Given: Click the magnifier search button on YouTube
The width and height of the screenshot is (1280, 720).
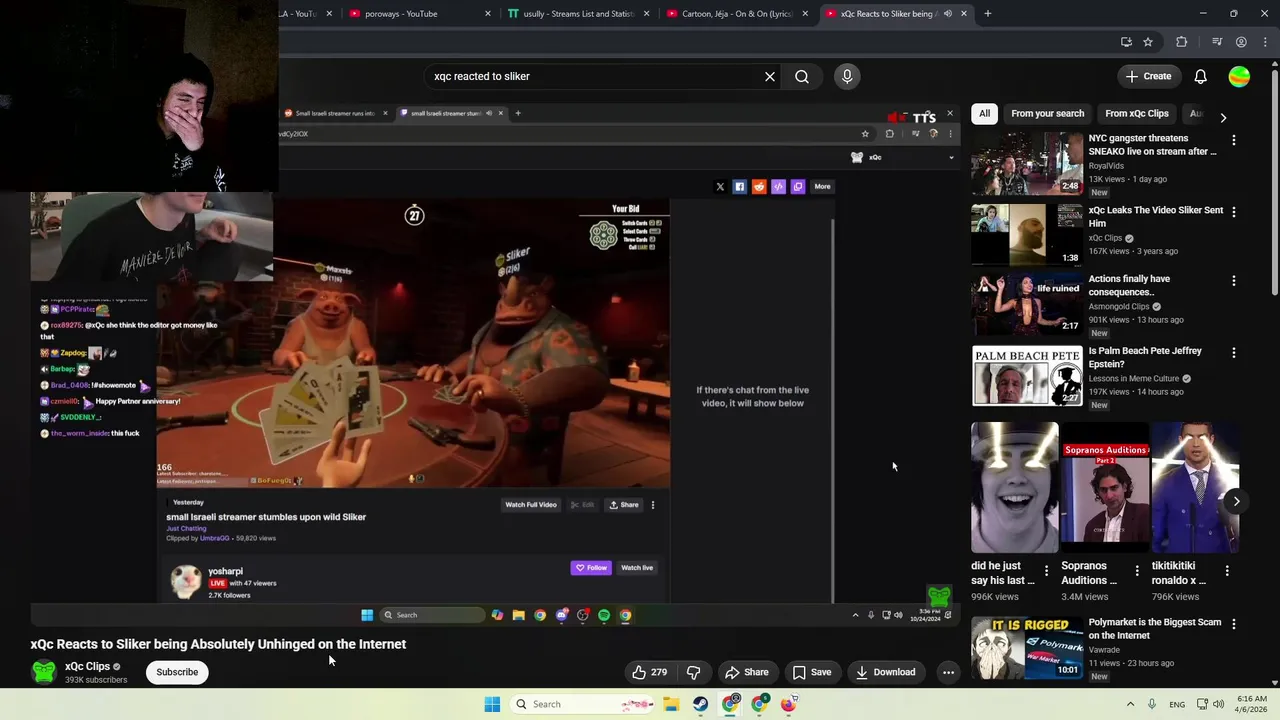Looking at the screenshot, I should pyautogui.click(x=802, y=76).
